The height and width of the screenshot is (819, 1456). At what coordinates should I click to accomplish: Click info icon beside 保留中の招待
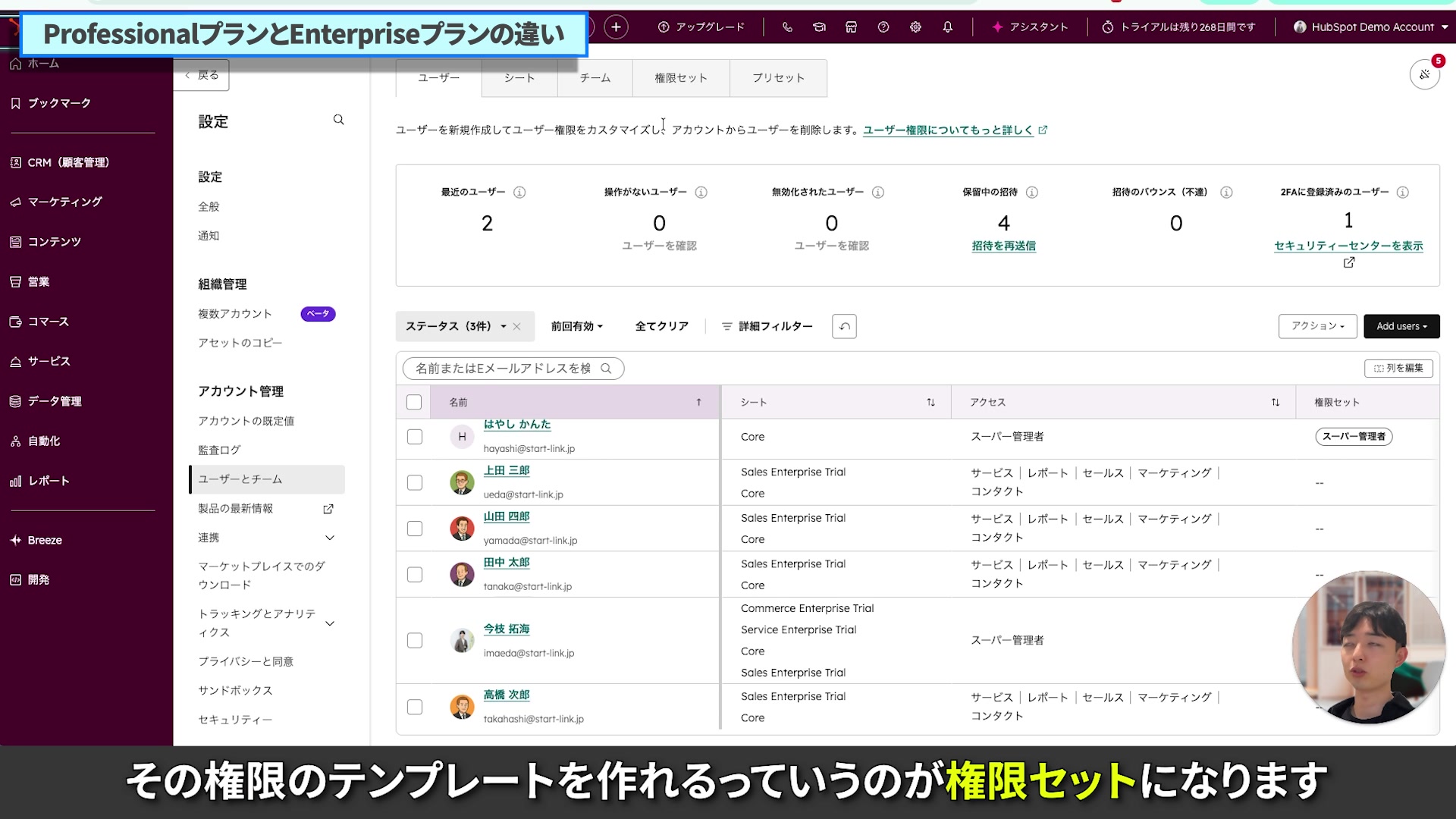[1032, 193]
